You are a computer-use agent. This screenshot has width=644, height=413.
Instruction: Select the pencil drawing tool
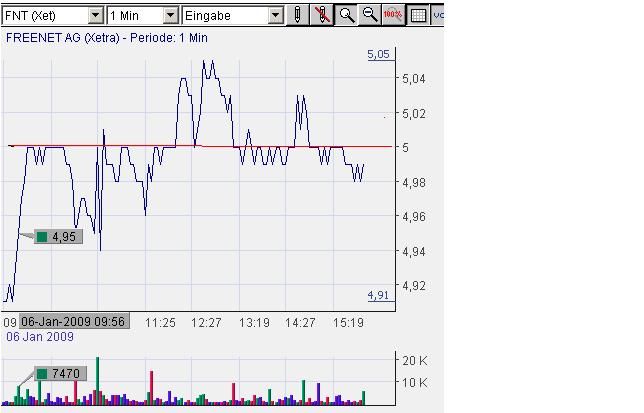point(297,16)
